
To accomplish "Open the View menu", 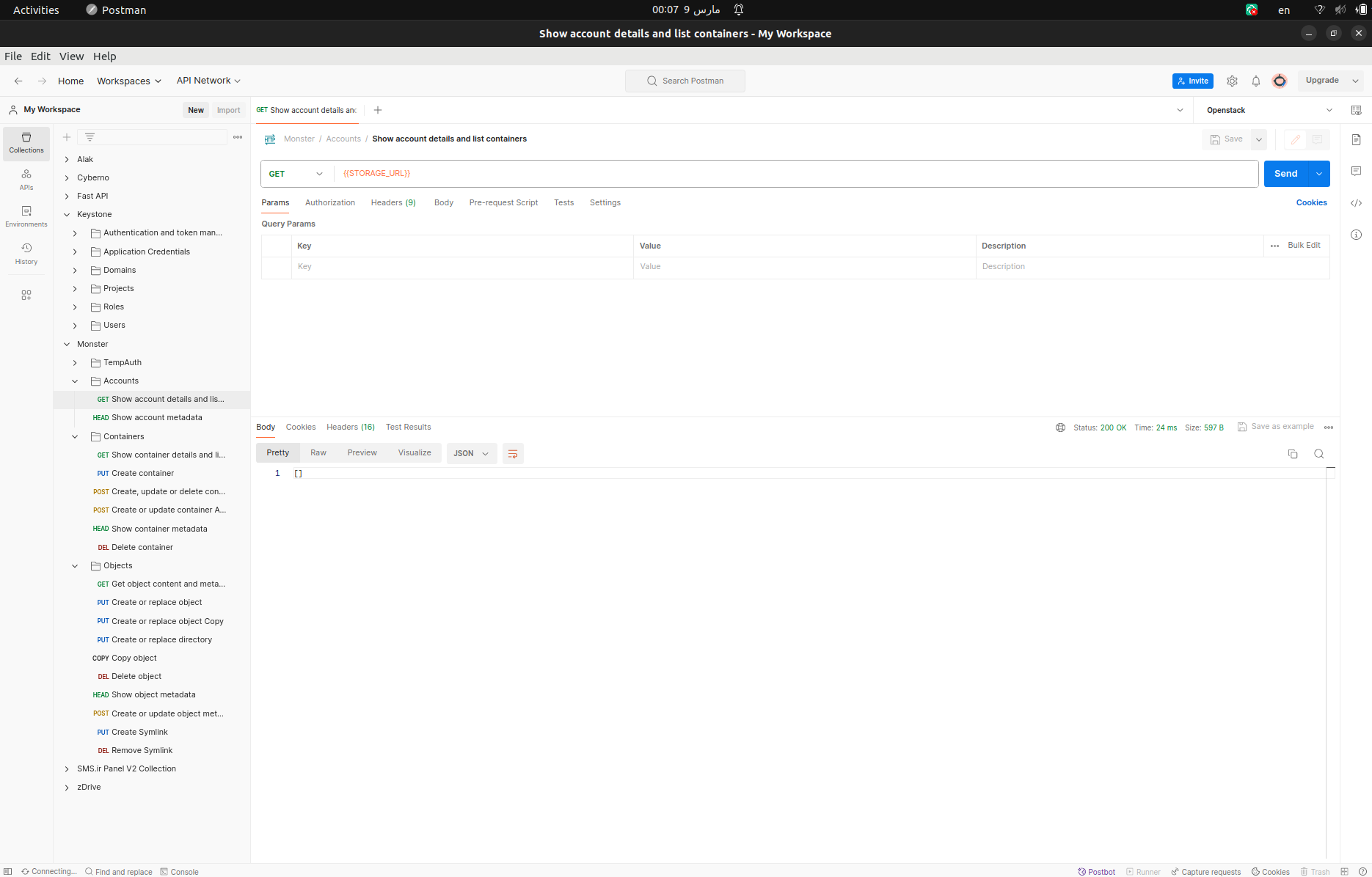I will [72, 56].
